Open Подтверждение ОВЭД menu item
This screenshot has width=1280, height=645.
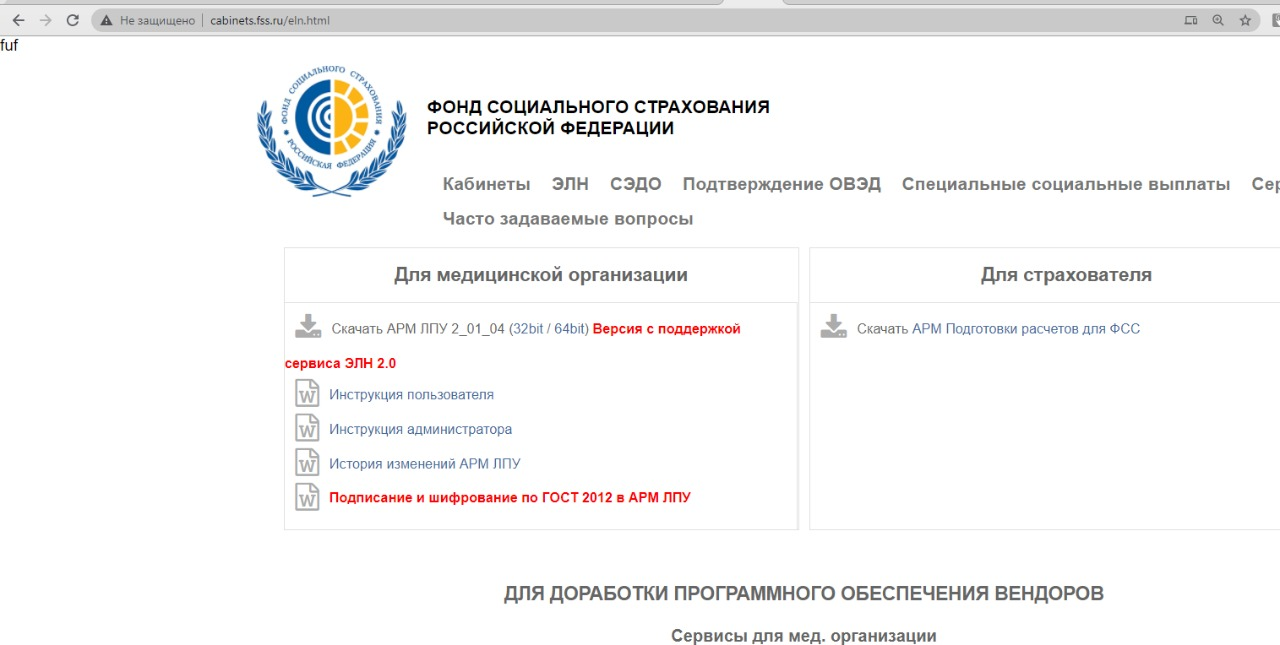782,184
